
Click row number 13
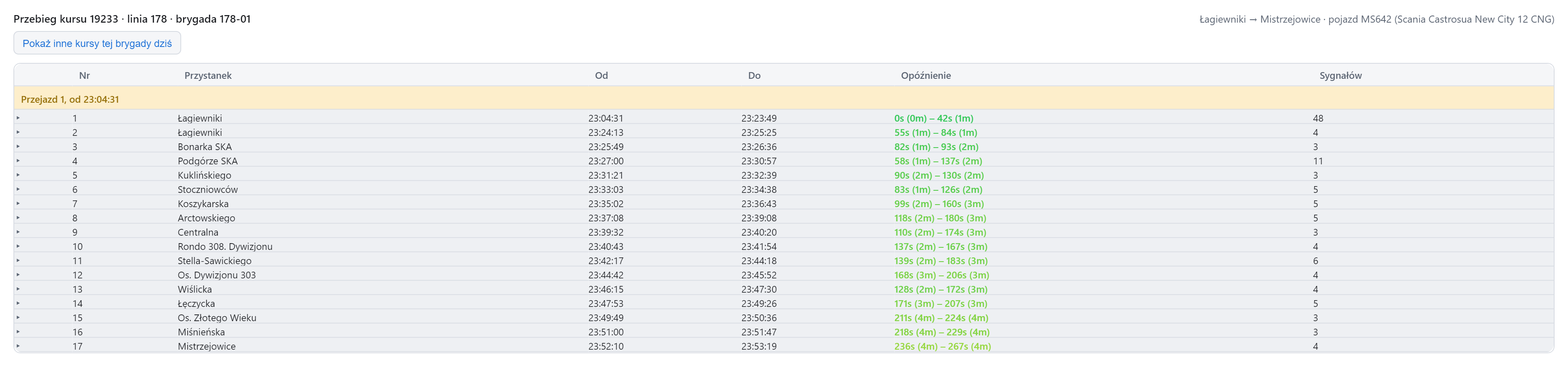77,290
